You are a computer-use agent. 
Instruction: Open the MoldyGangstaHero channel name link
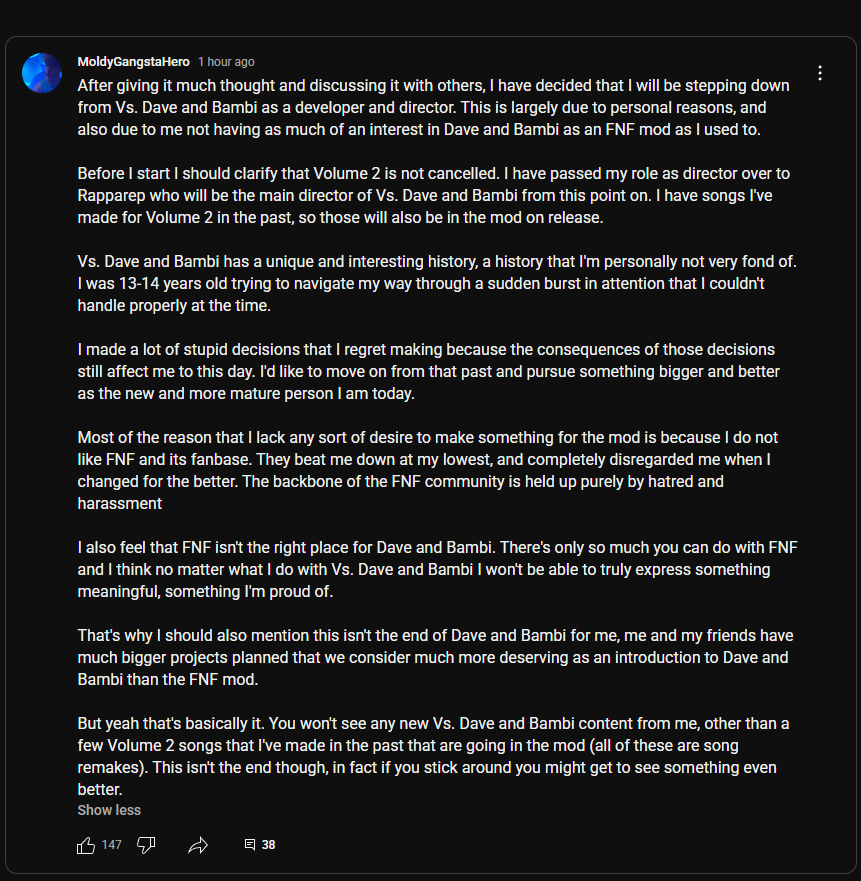(x=133, y=62)
